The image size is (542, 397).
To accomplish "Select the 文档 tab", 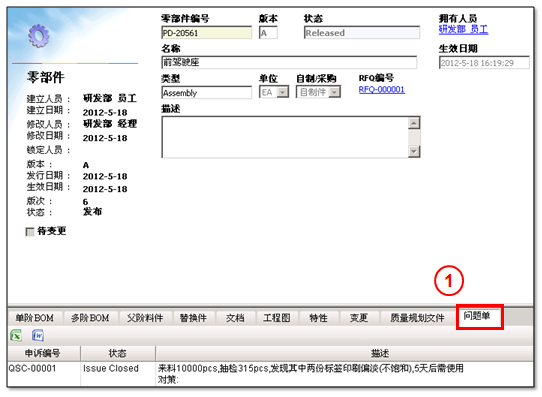I will 235,318.
